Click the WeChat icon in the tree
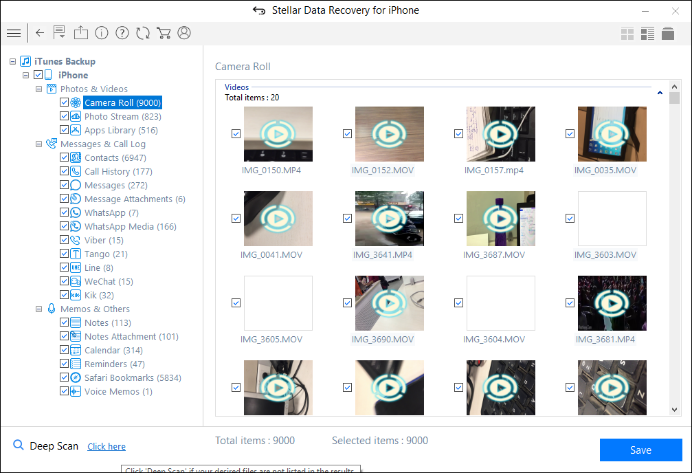The image size is (692, 473). point(75,282)
